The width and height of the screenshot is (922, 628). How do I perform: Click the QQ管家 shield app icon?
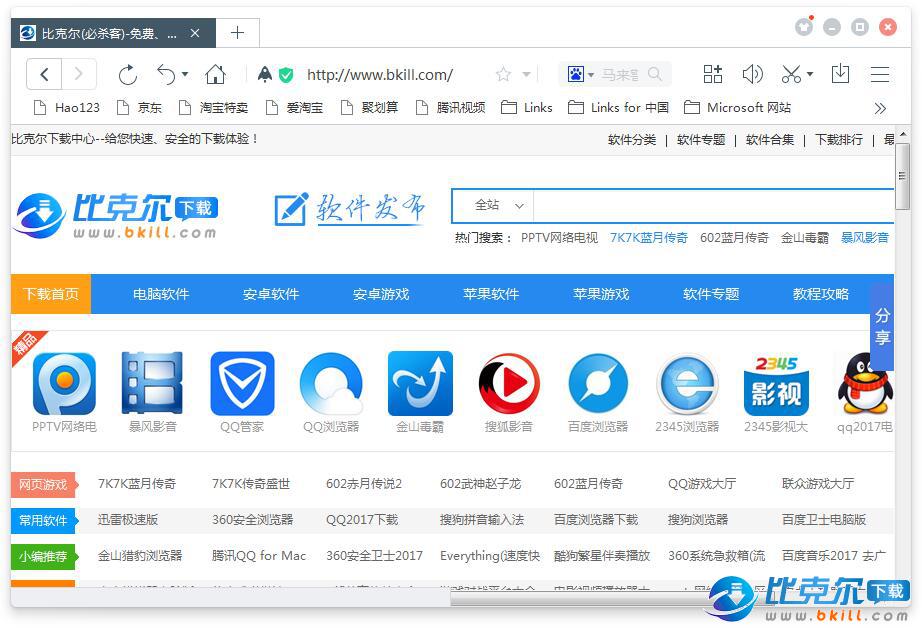[242, 383]
